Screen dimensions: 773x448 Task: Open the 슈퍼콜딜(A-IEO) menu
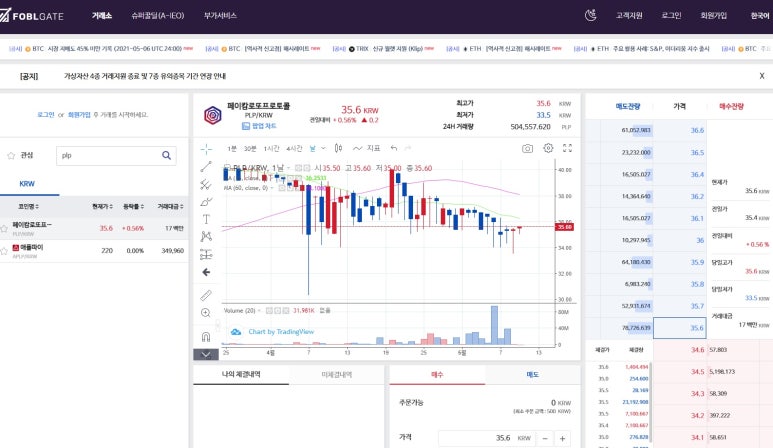click(x=158, y=16)
